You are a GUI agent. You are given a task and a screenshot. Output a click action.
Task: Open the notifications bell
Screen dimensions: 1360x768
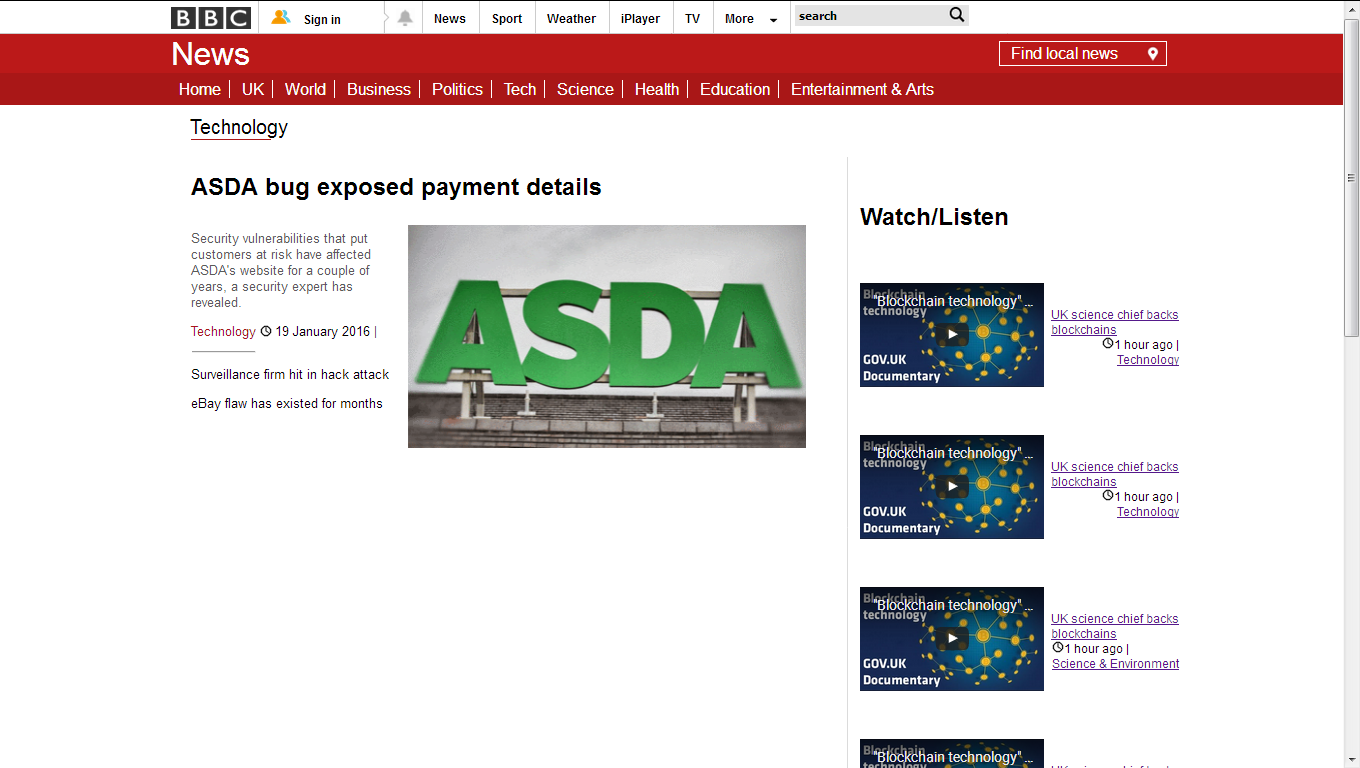click(405, 18)
